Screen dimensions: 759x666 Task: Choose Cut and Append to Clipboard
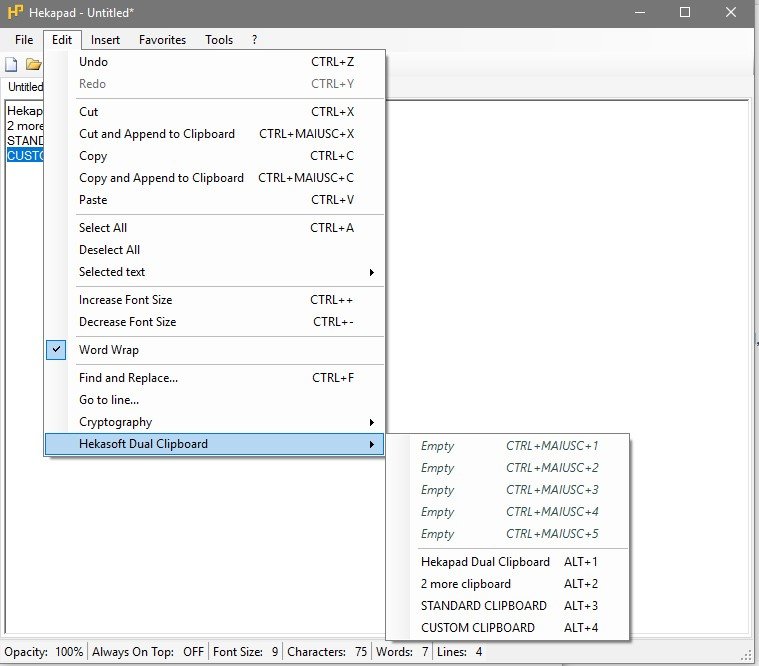click(215, 134)
